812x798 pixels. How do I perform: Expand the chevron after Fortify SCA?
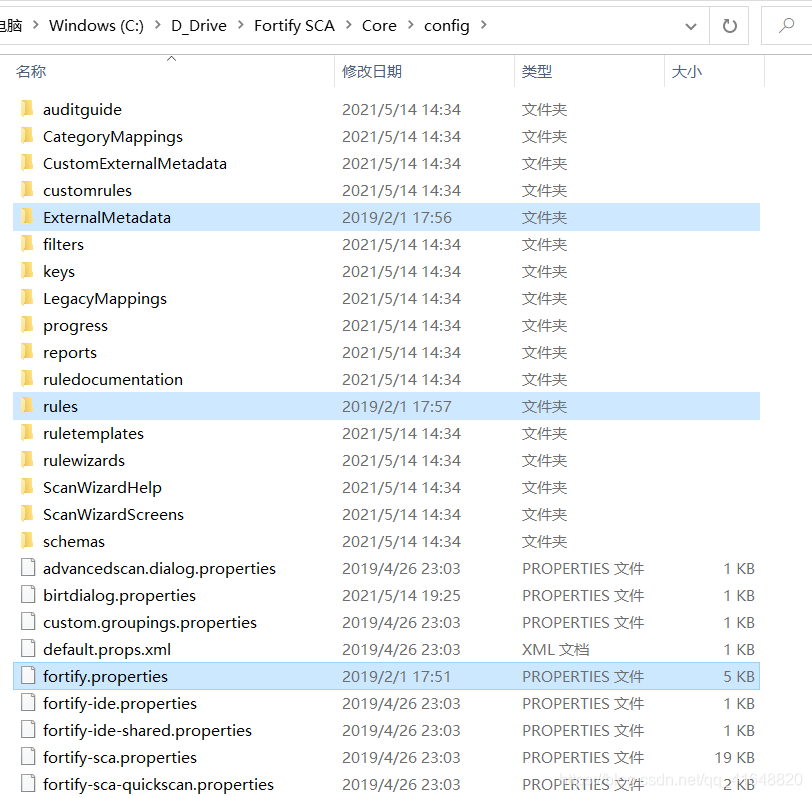(x=348, y=25)
